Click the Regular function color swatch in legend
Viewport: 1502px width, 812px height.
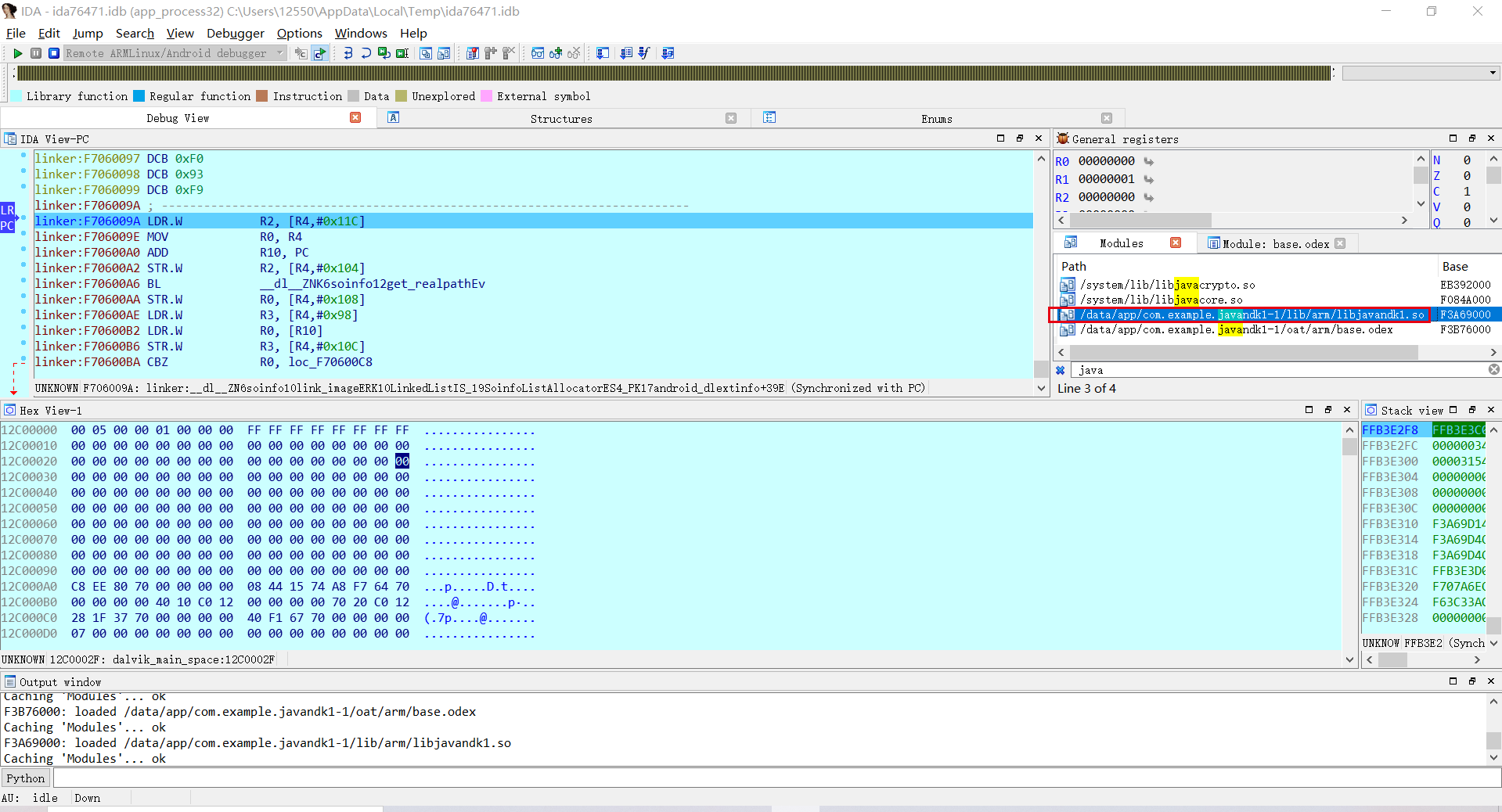tap(139, 96)
